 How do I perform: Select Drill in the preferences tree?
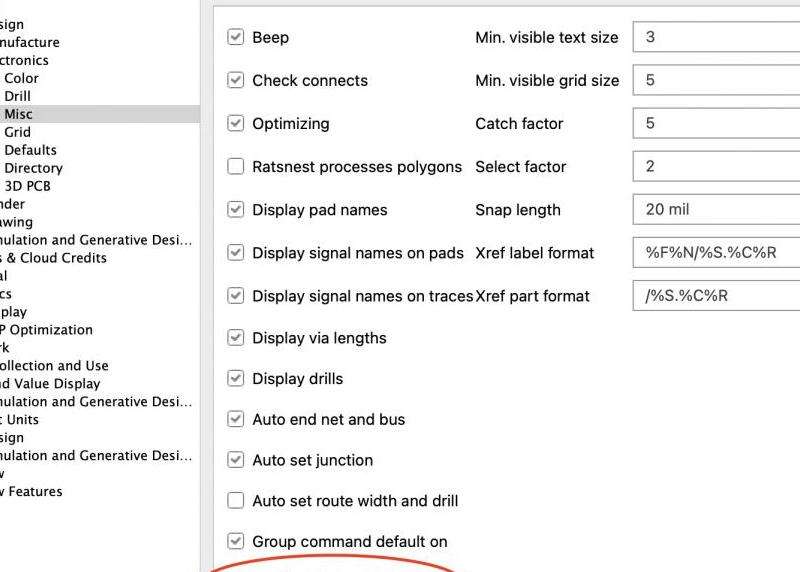17,96
